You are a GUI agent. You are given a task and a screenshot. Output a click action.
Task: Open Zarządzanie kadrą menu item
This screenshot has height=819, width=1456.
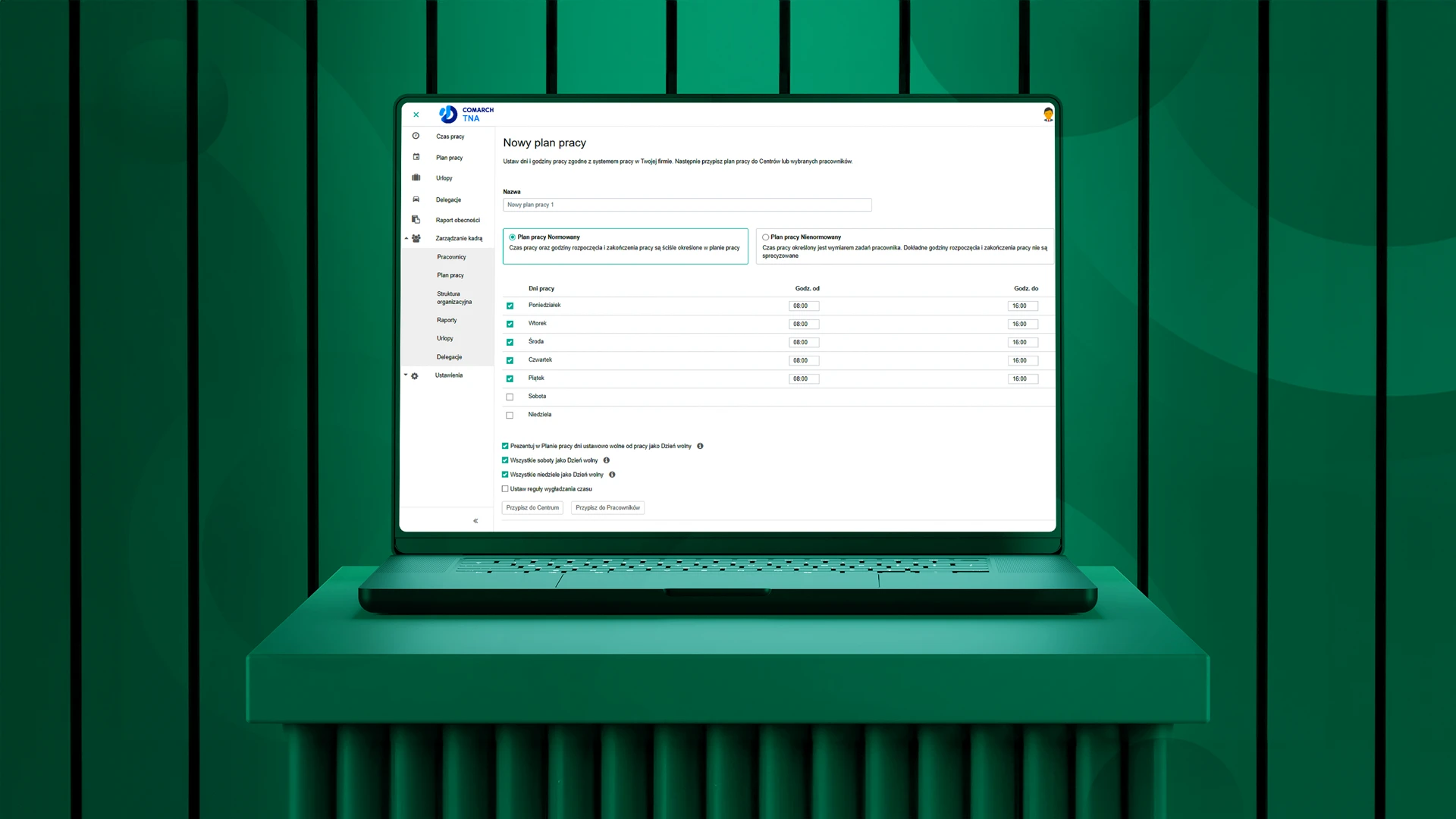point(459,238)
